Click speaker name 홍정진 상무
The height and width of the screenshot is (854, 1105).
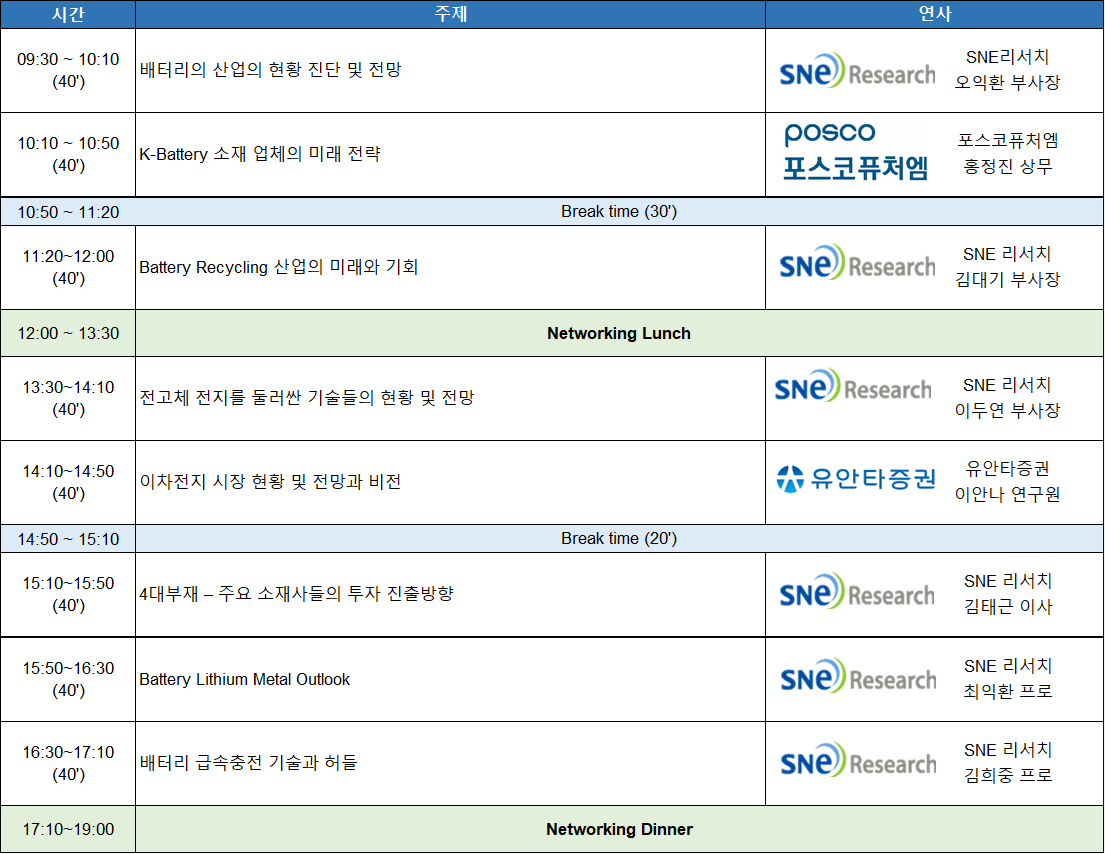[1008, 166]
